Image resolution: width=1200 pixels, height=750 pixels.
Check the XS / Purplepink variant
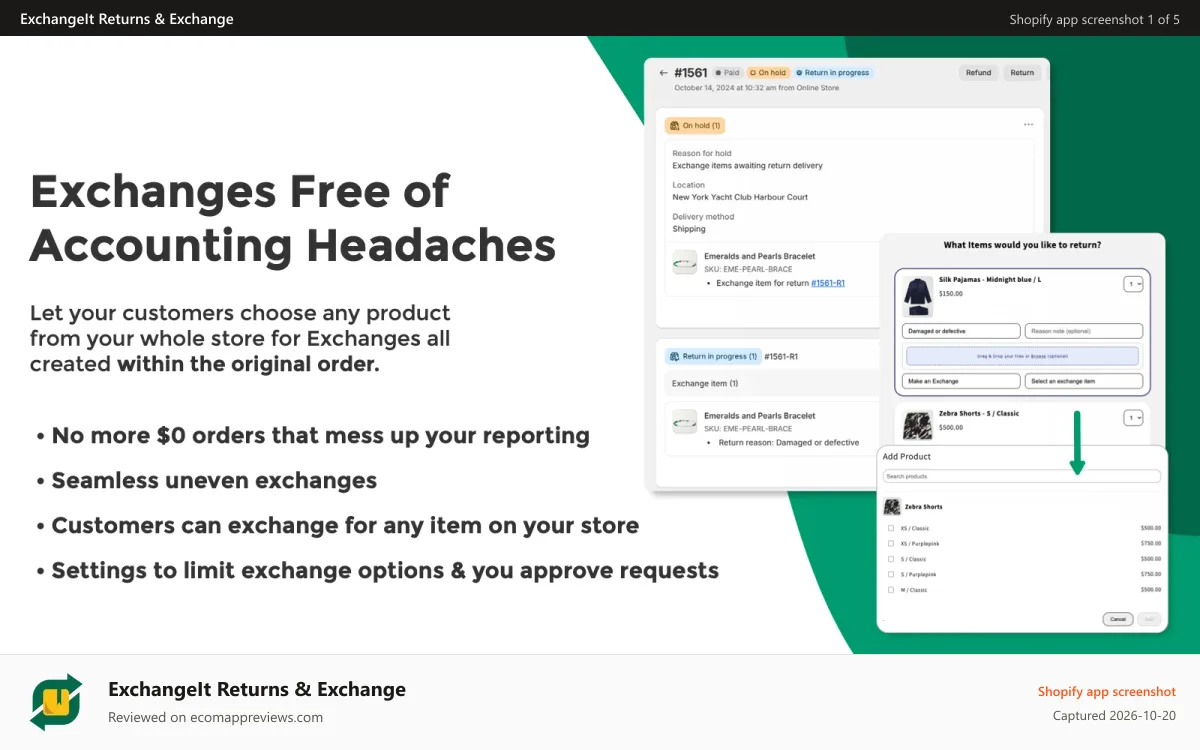pyautogui.click(x=890, y=543)
